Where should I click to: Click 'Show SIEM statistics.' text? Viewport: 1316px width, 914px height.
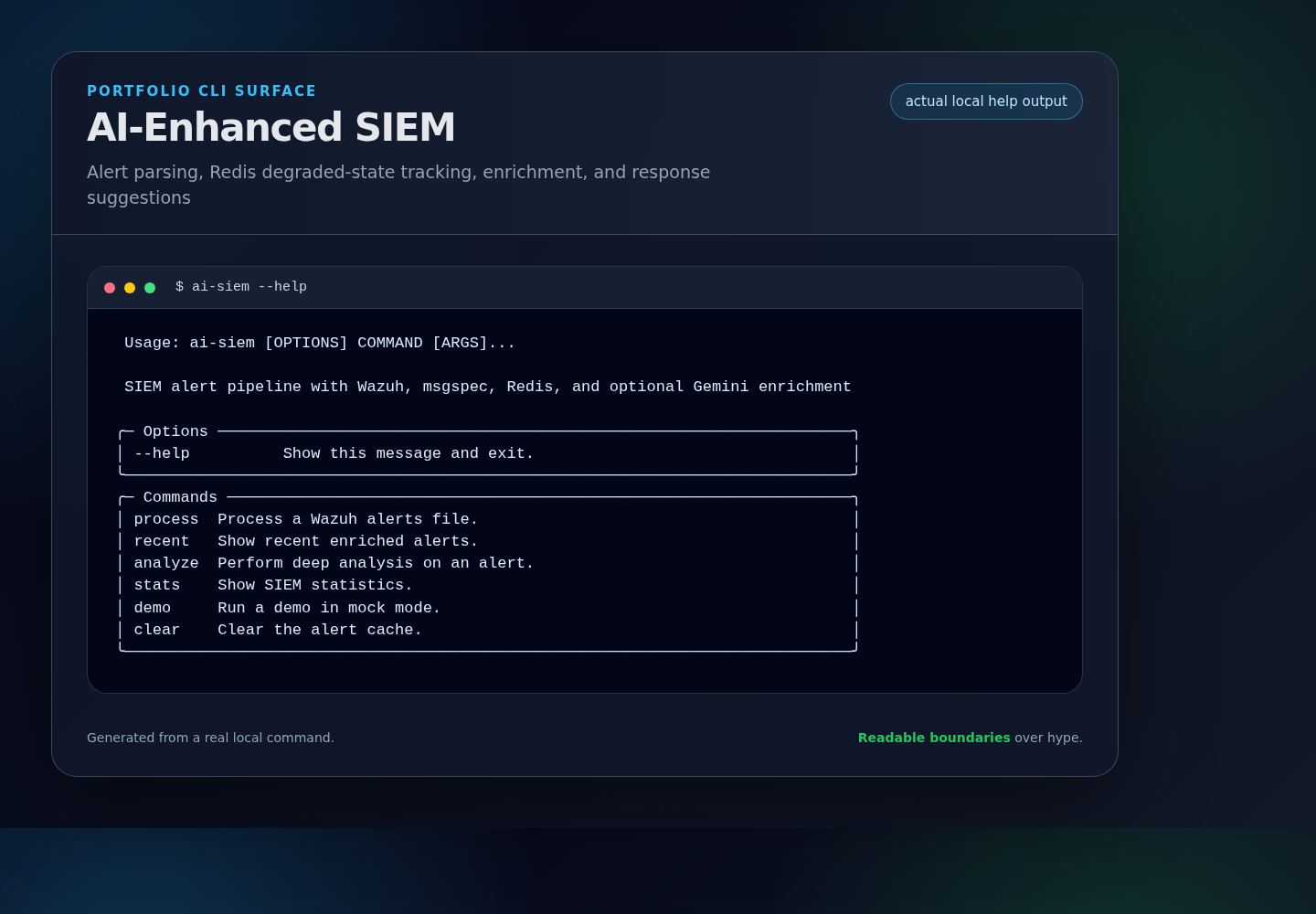coord(315,585)
